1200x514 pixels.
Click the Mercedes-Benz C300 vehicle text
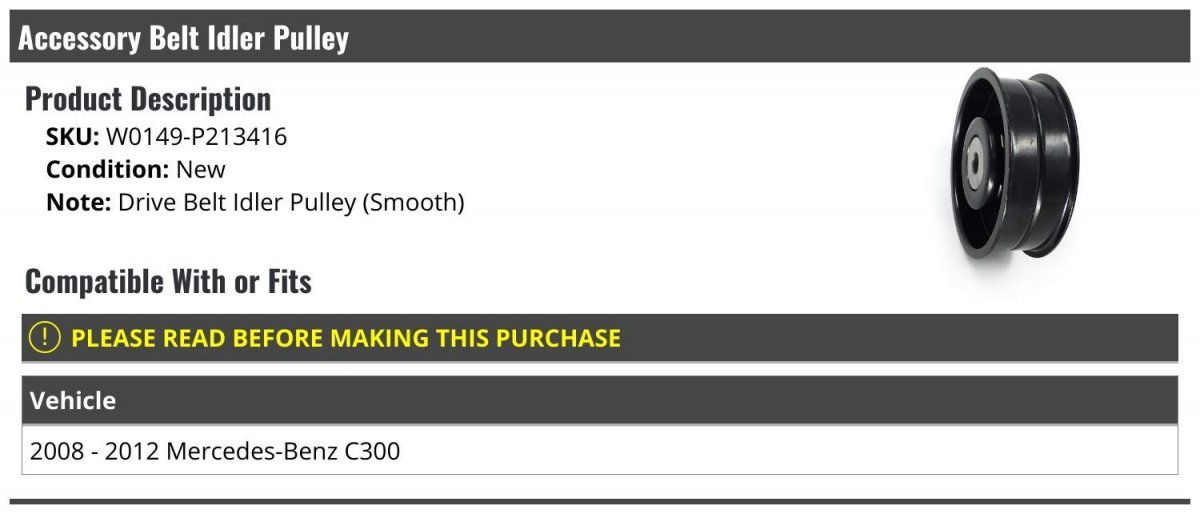pyautogui.click(x=283, y=451)
